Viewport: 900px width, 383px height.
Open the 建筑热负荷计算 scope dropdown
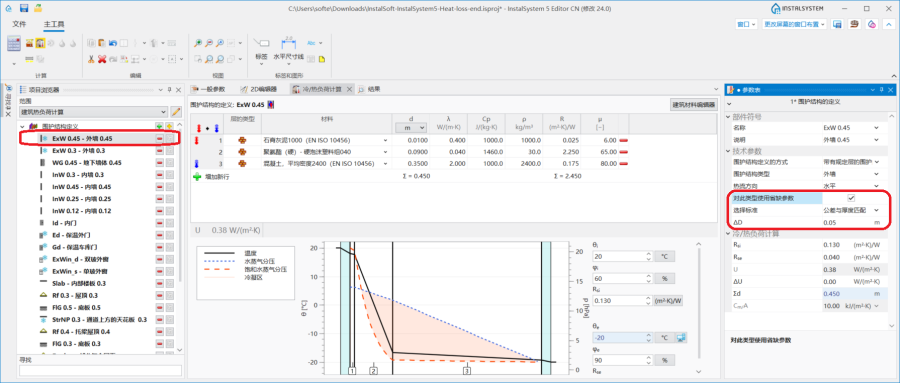pos(93,111)
